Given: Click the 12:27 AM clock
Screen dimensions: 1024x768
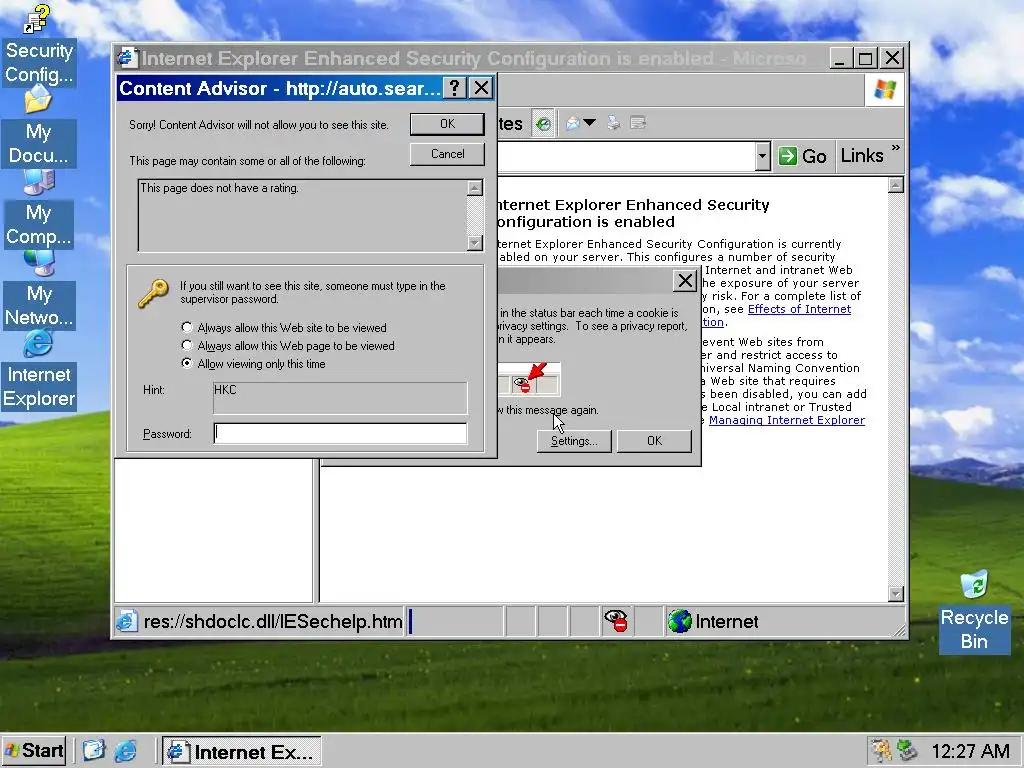Looking at the screenshot, I should point(970,751).
